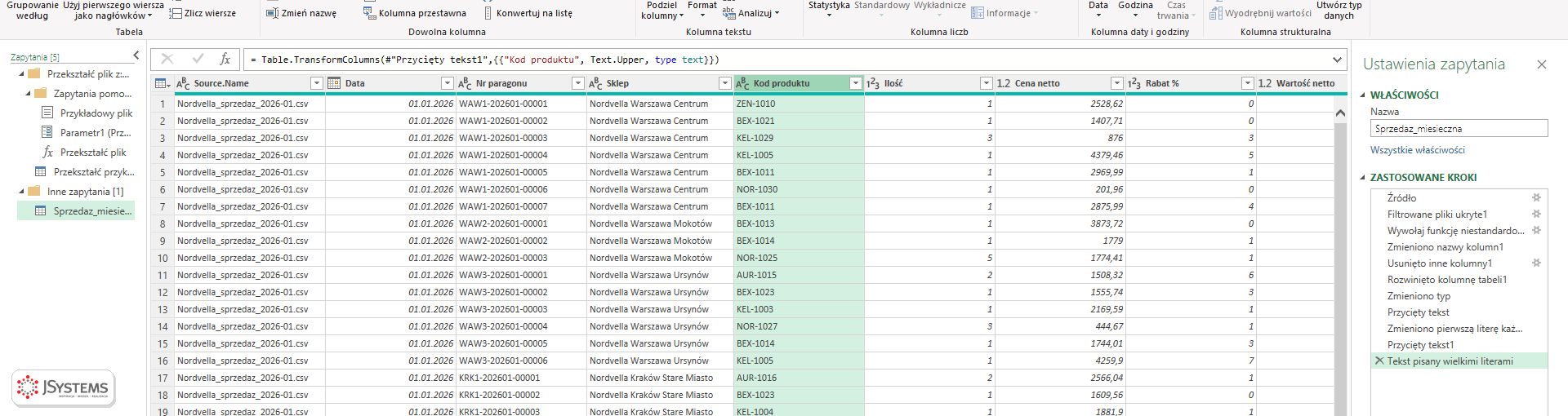Cancel the formula edit with X
This screenshot has height=416, width=1568.
[x=167, y=59]
